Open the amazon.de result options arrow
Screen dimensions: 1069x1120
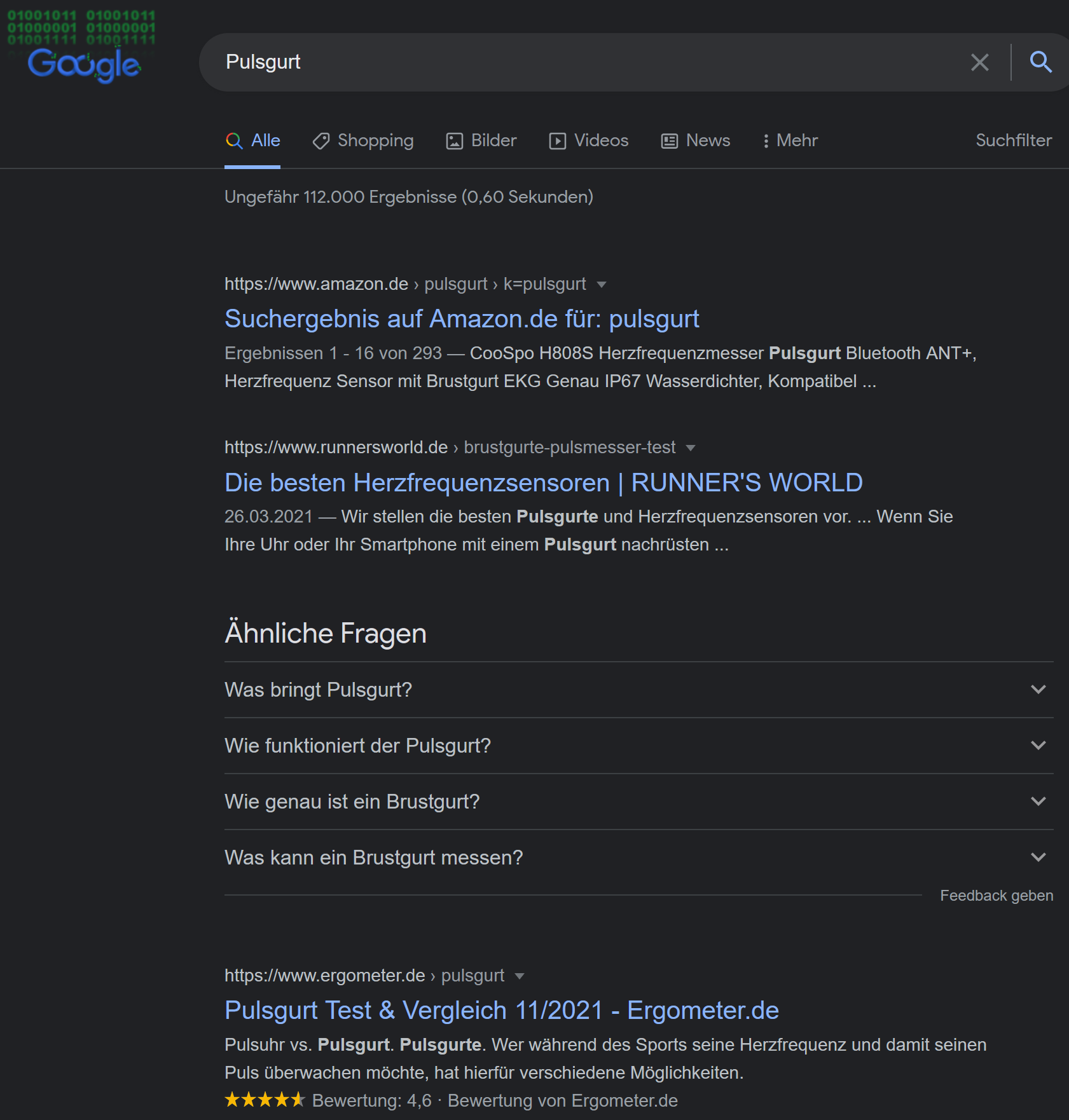pos(602,284)
